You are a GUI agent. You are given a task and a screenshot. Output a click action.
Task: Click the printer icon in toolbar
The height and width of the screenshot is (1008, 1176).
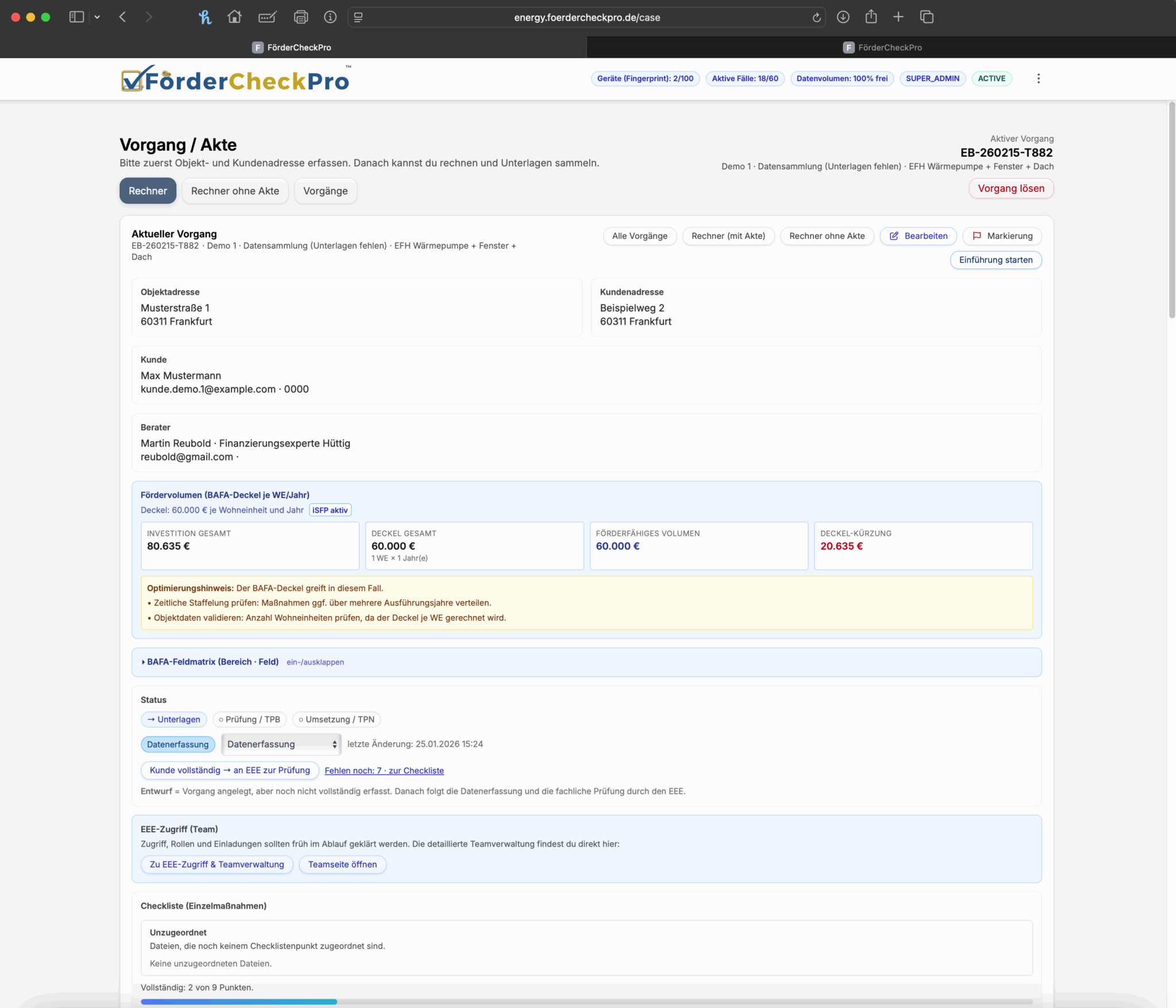[300, 17]
